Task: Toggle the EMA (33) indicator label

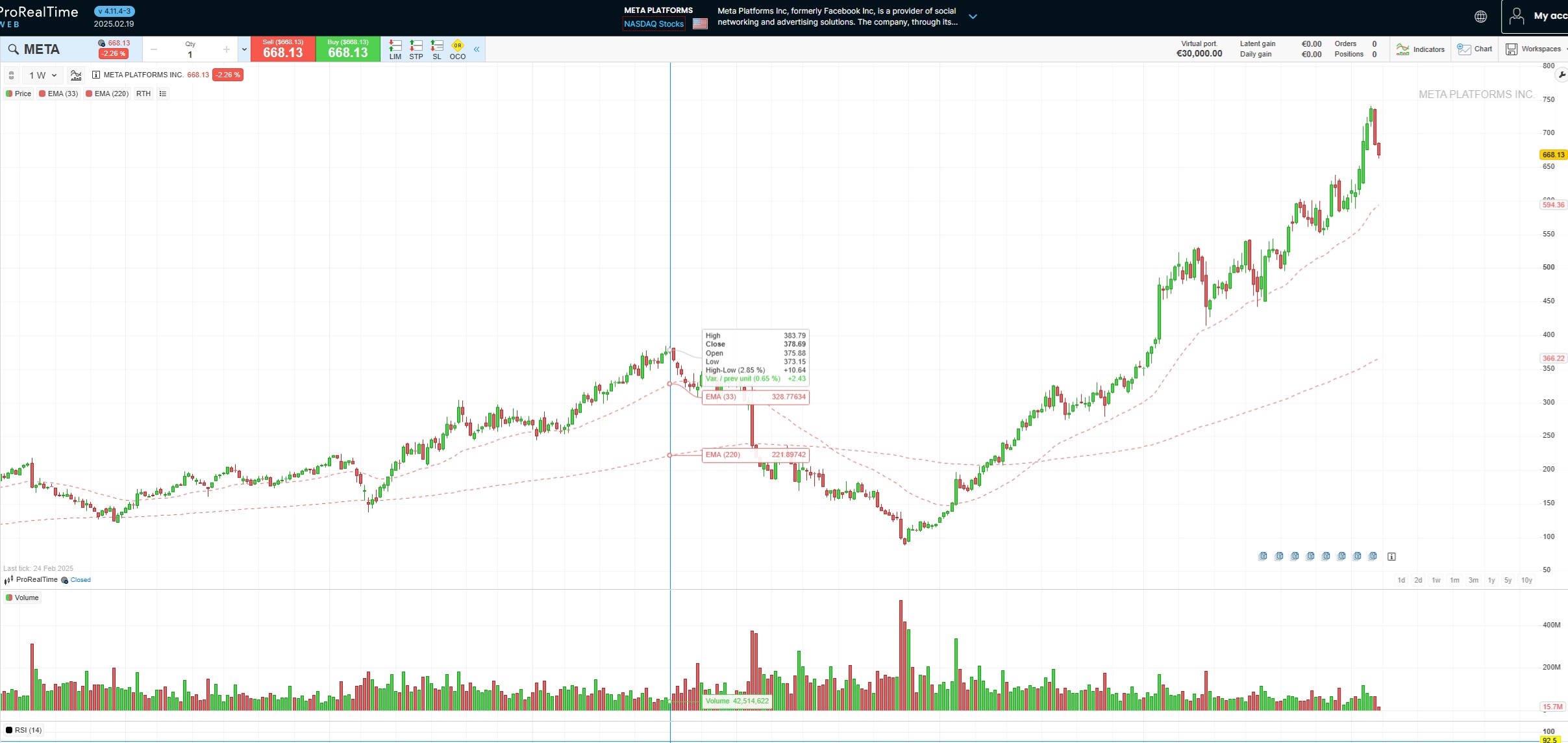Action: pyautogui.click(x=58, y=94)
